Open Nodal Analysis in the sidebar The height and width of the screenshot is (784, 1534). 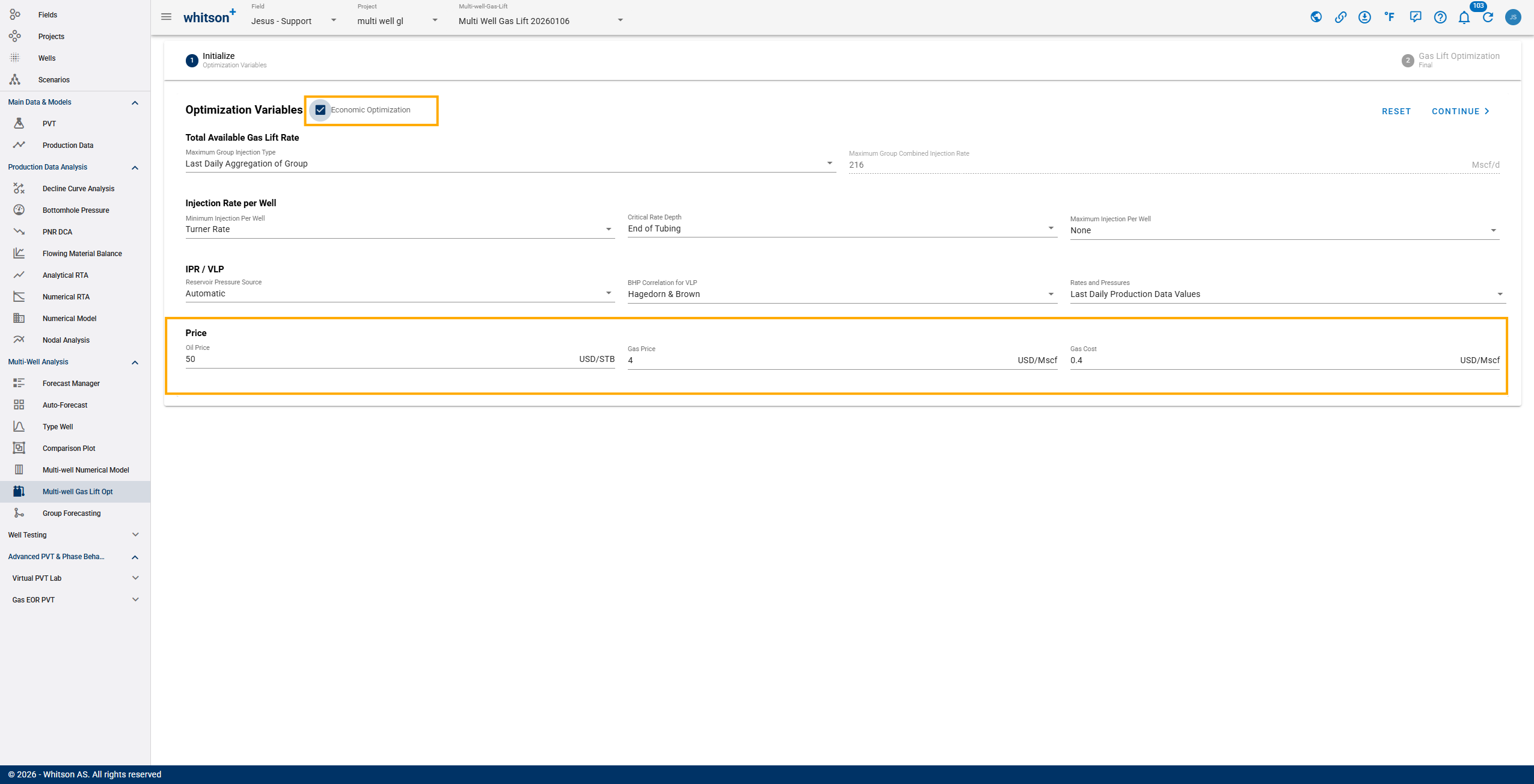pyautogui.click(x=66, y=340)
